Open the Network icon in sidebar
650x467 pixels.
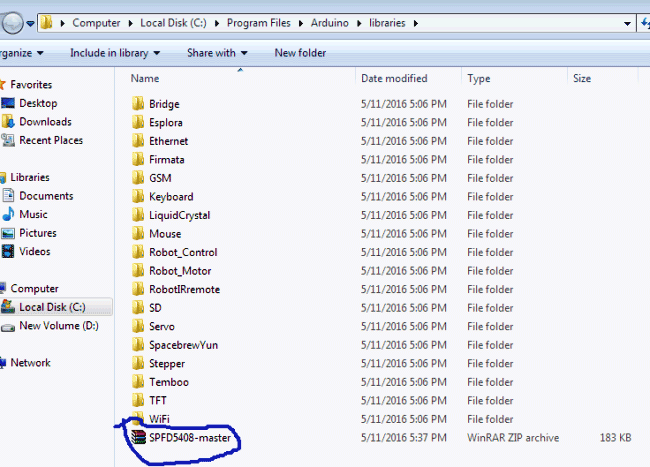[4, 363]
